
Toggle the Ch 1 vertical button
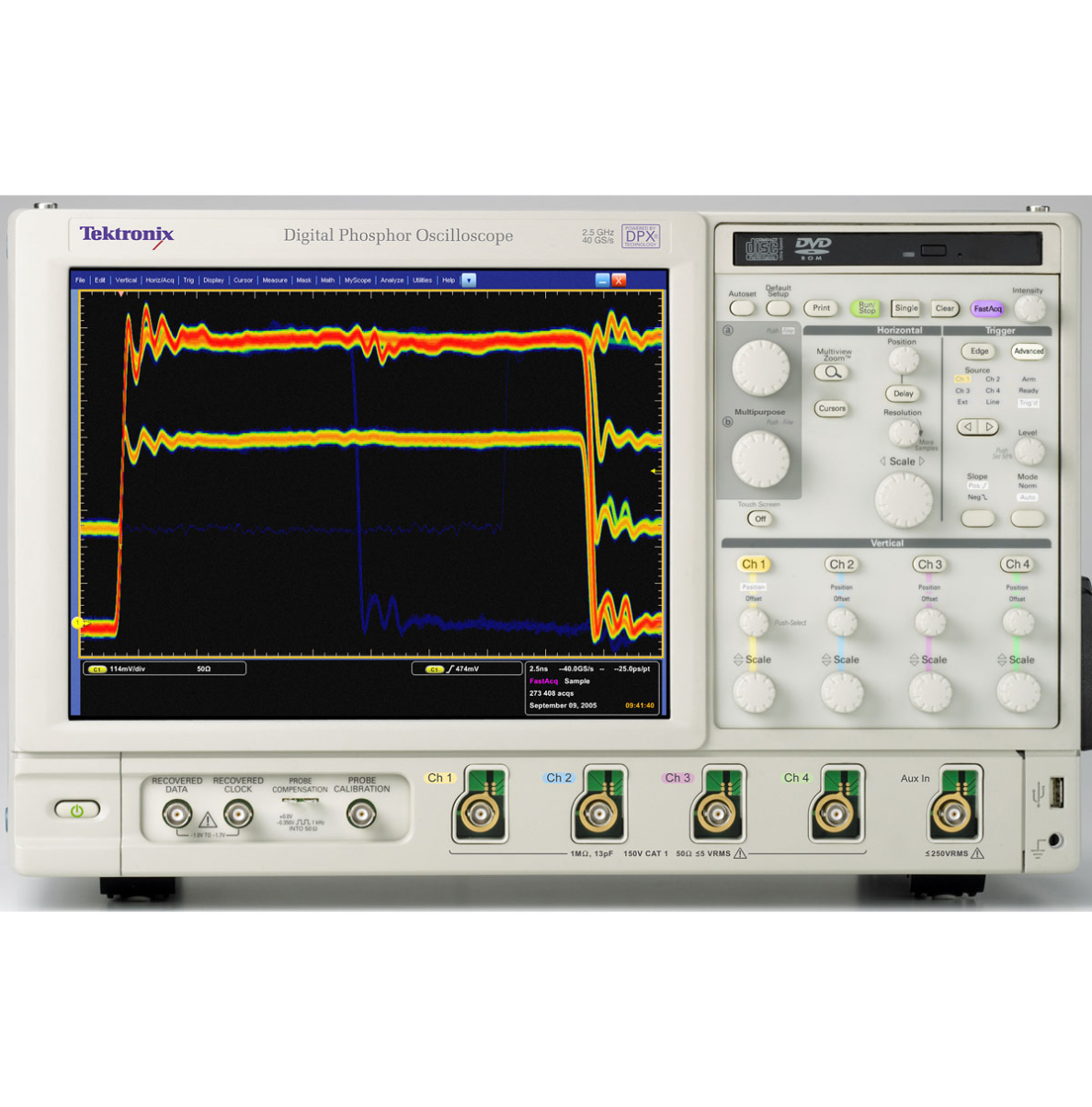point(752,565)
